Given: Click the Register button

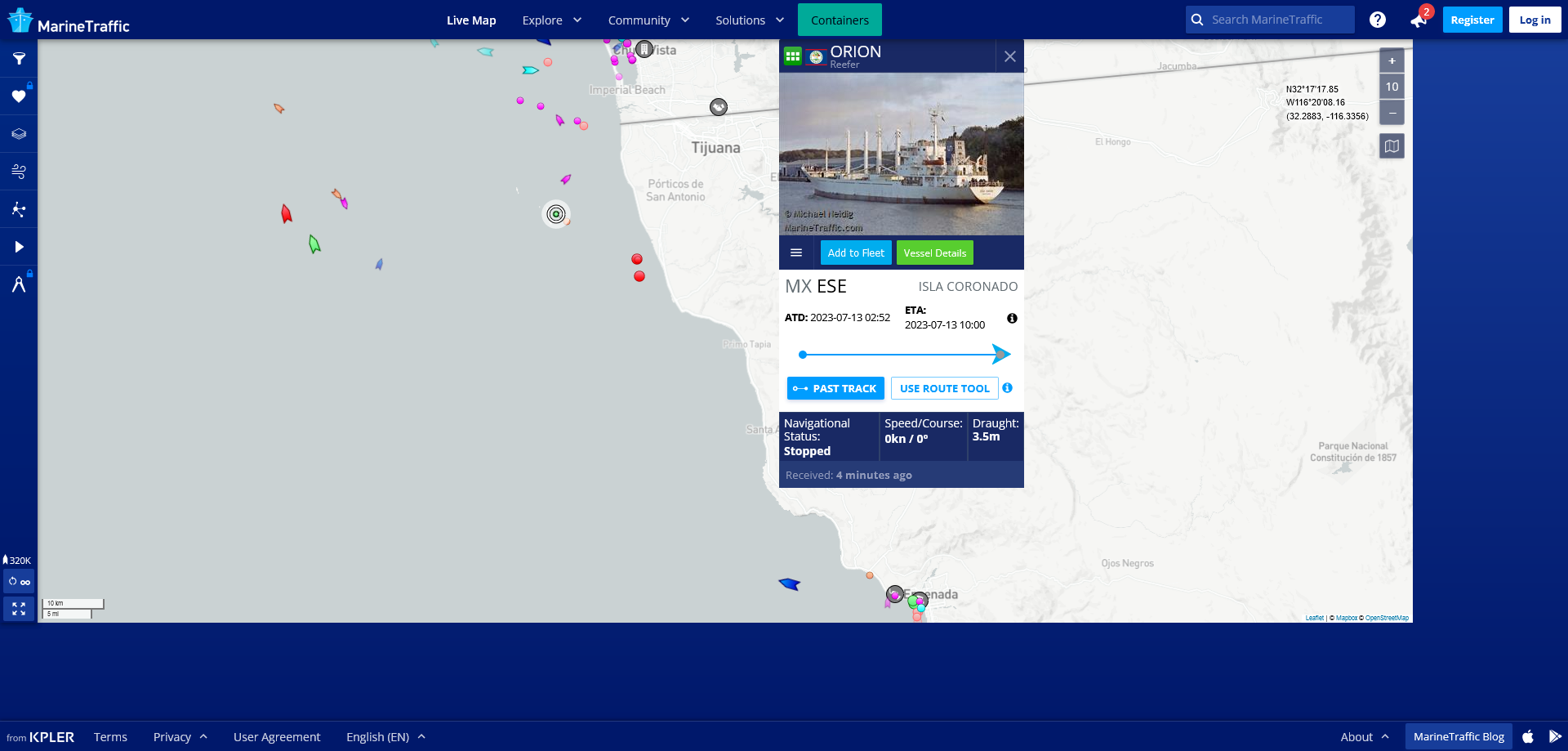Looking at the screenshot, I should point(1472,20).
